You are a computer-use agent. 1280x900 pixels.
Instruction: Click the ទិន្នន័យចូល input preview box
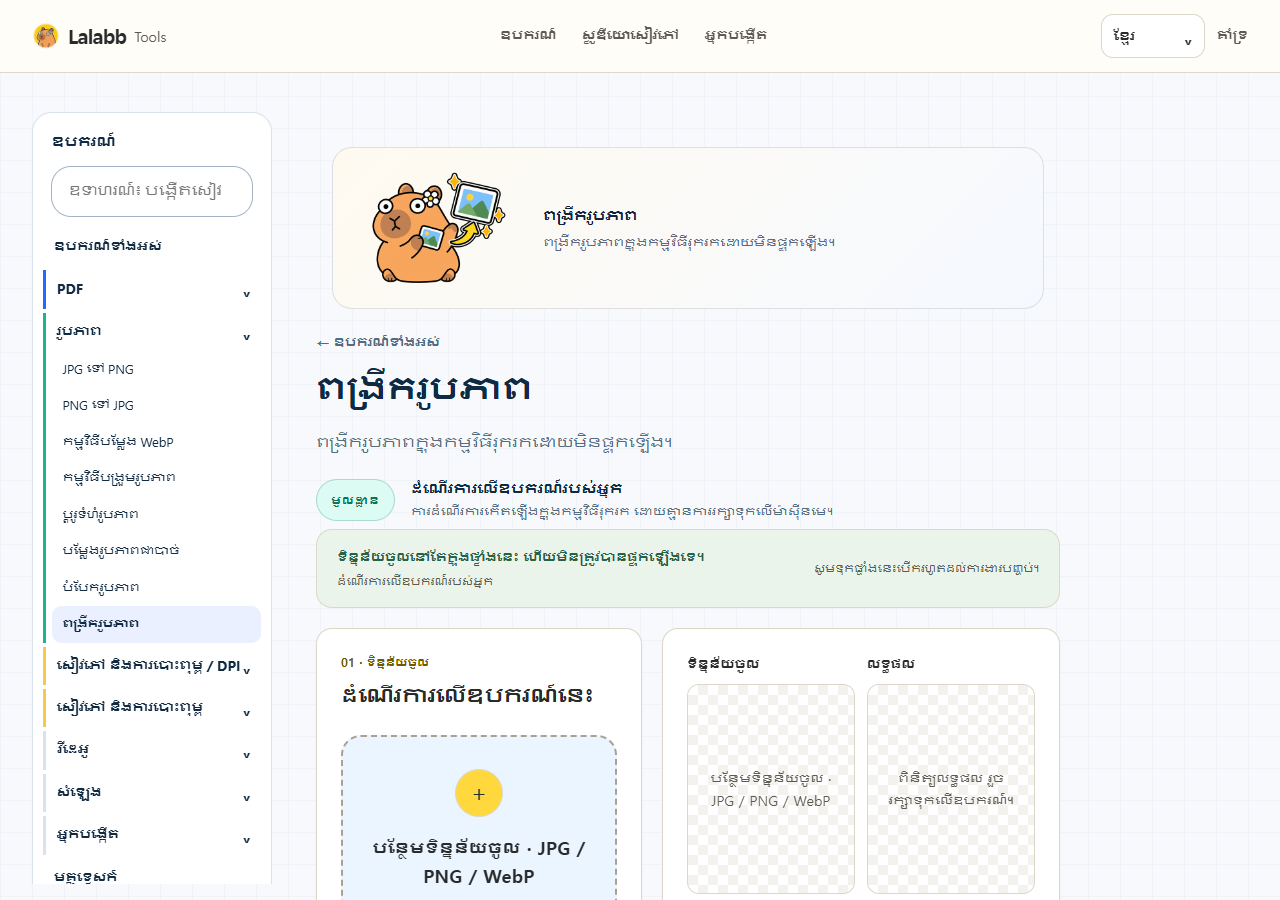(771, 789)
